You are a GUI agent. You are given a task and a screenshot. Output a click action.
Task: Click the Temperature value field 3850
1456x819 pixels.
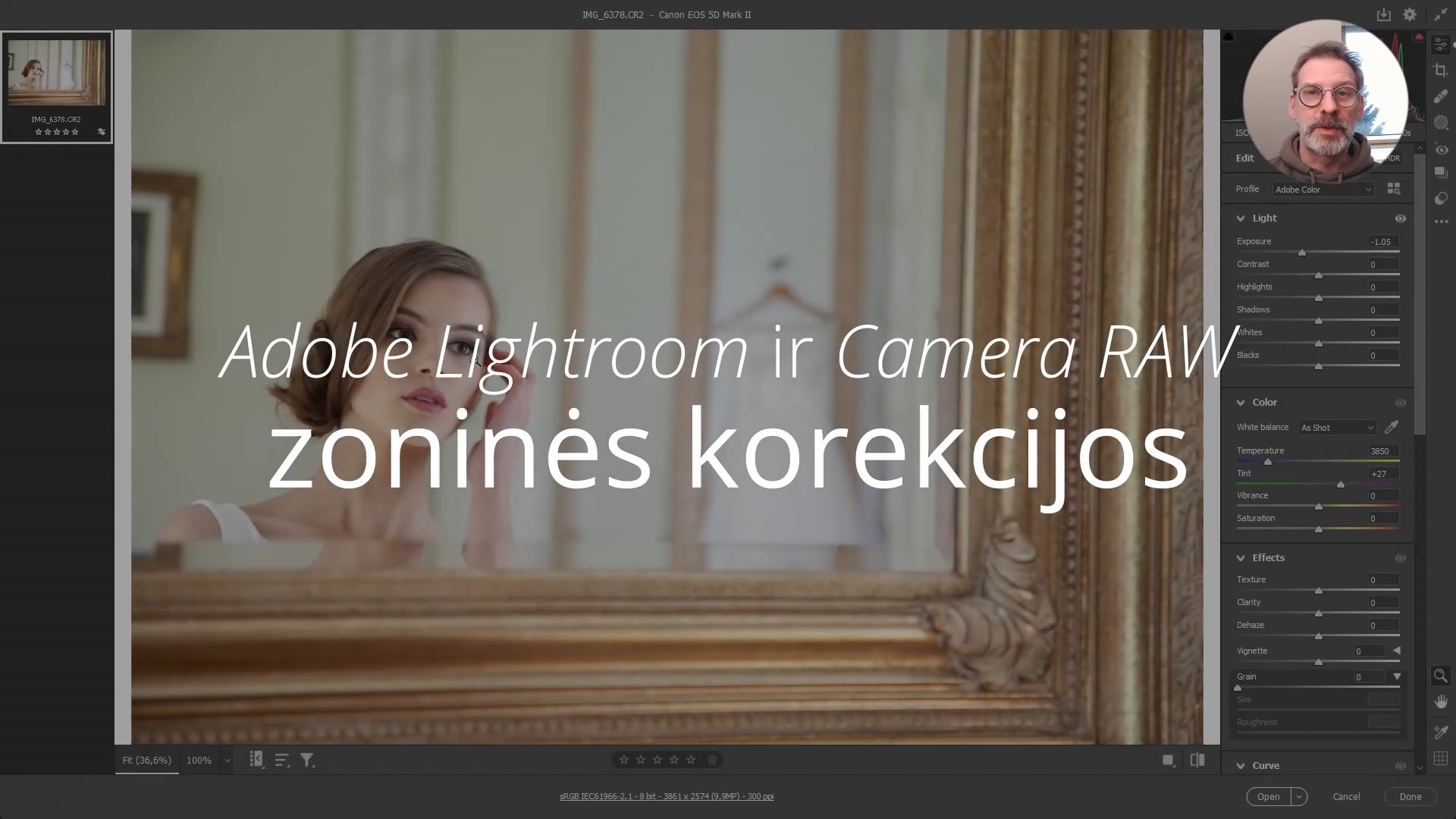click(x=1383, y=451)
